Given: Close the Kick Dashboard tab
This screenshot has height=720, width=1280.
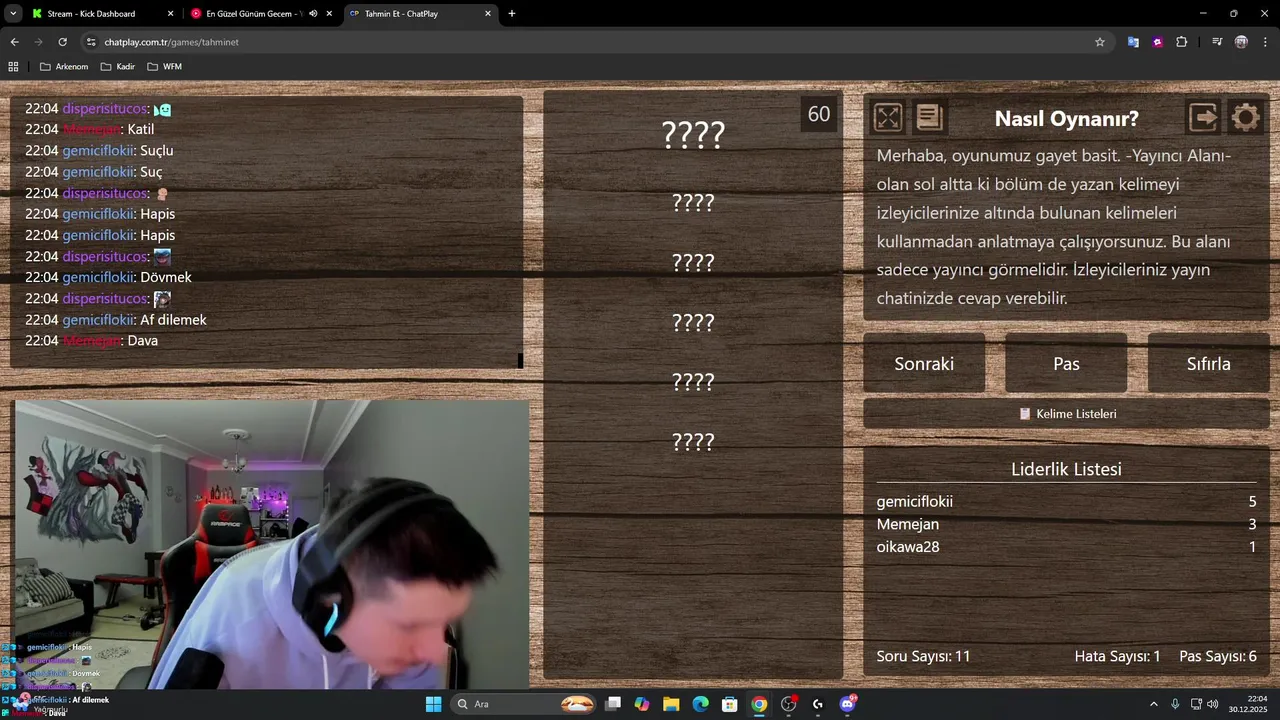Looking at the screenshot, I should click(x=170, y=14).
